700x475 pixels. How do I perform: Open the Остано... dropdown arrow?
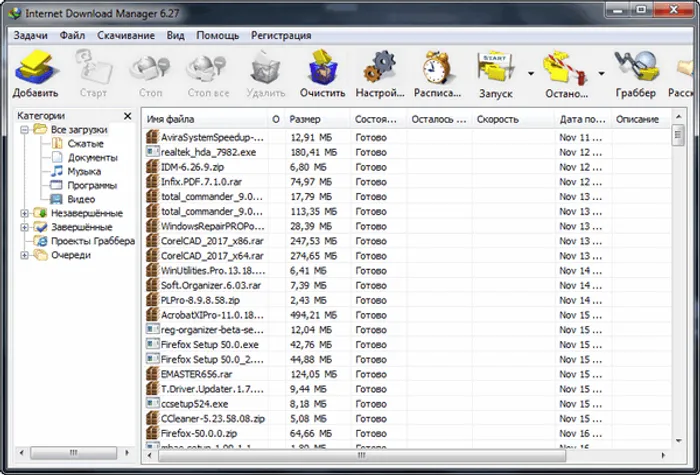point(601,74)
